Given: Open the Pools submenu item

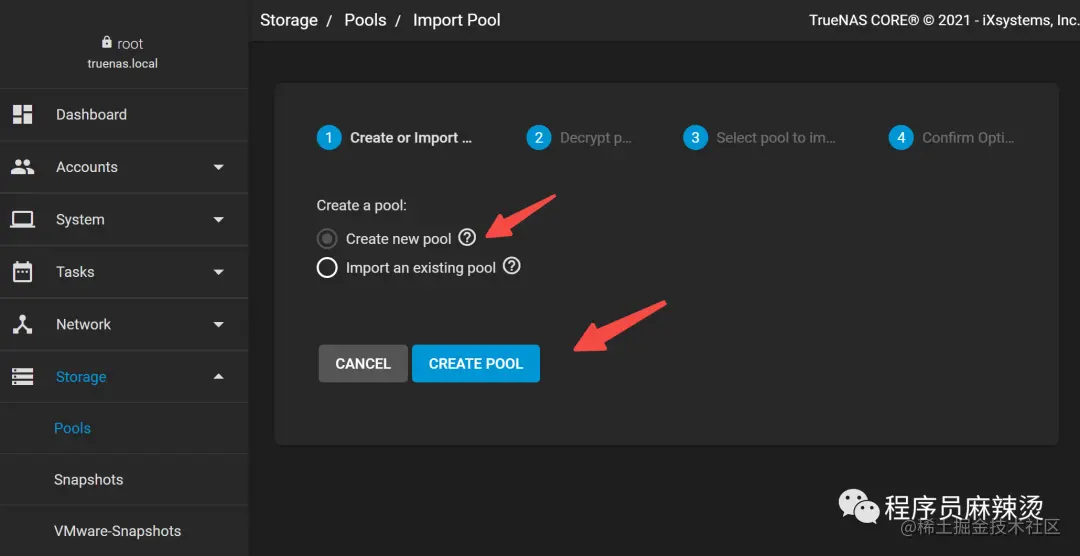Looking at the screenshot, I should tap(124, 428).
